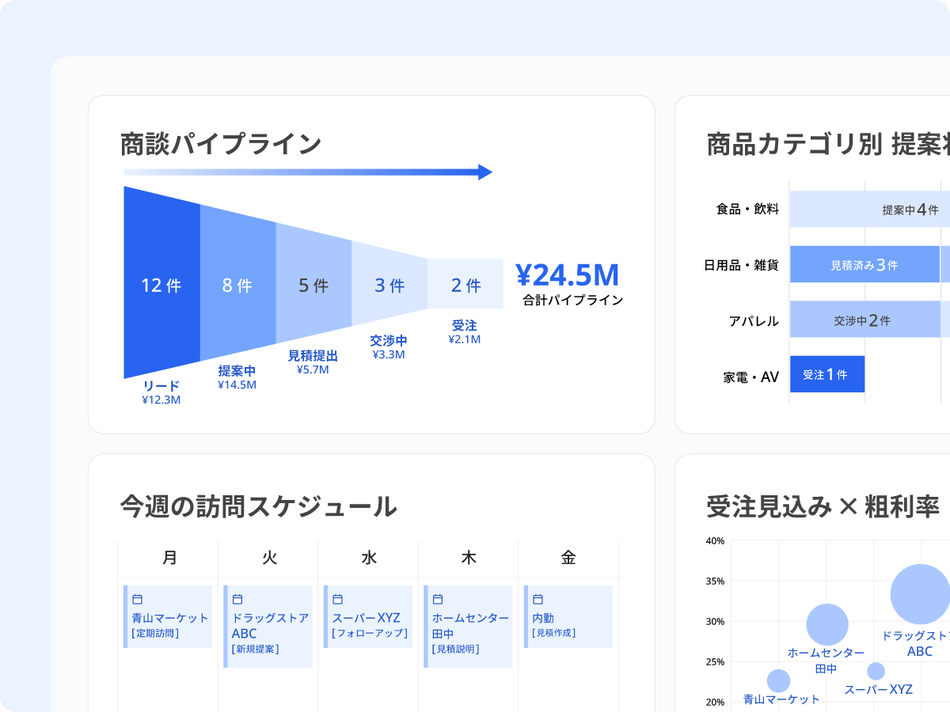Select the 交渉中2件 bar in アパレル row
Image resolution: width=950 pixels, height=712 pixels.
pos(865,319)
